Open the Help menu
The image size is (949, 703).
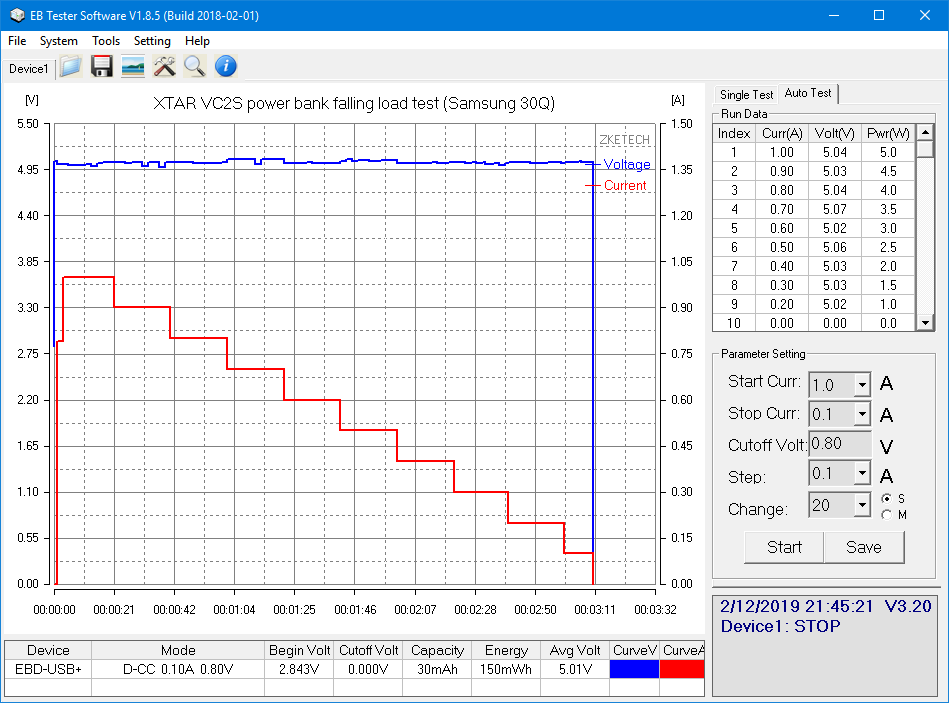point(197,41)
